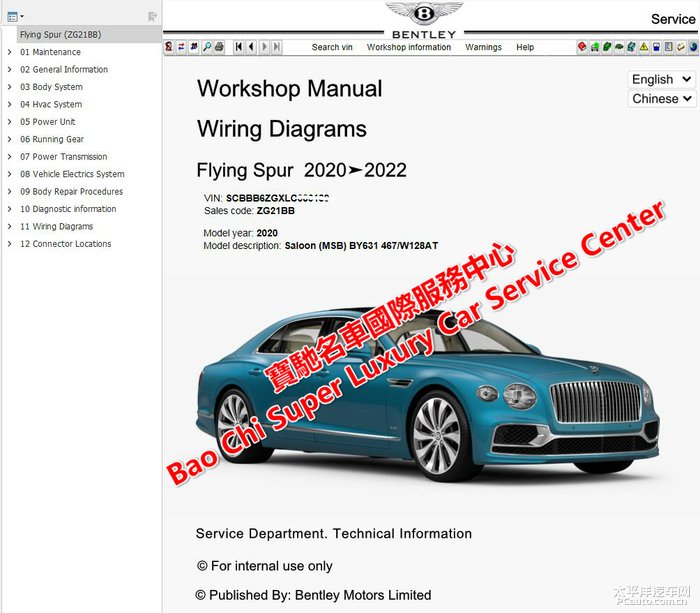Click the red book toolbar icon
700x613 pixels.
tap(582, 46)
